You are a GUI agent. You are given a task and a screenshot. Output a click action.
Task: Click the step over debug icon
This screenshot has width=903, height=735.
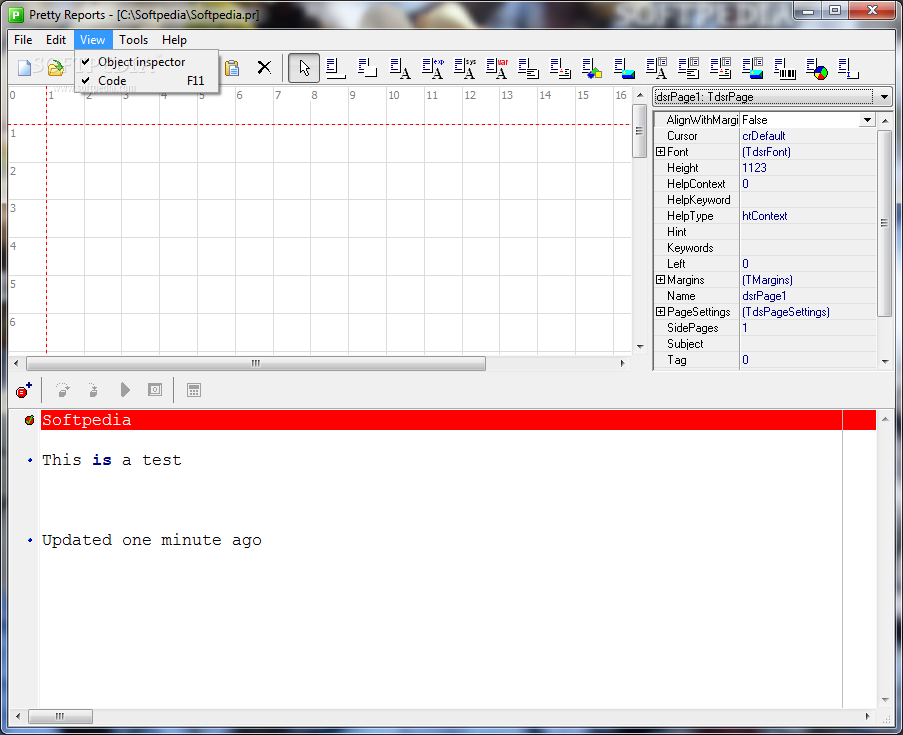63,391
